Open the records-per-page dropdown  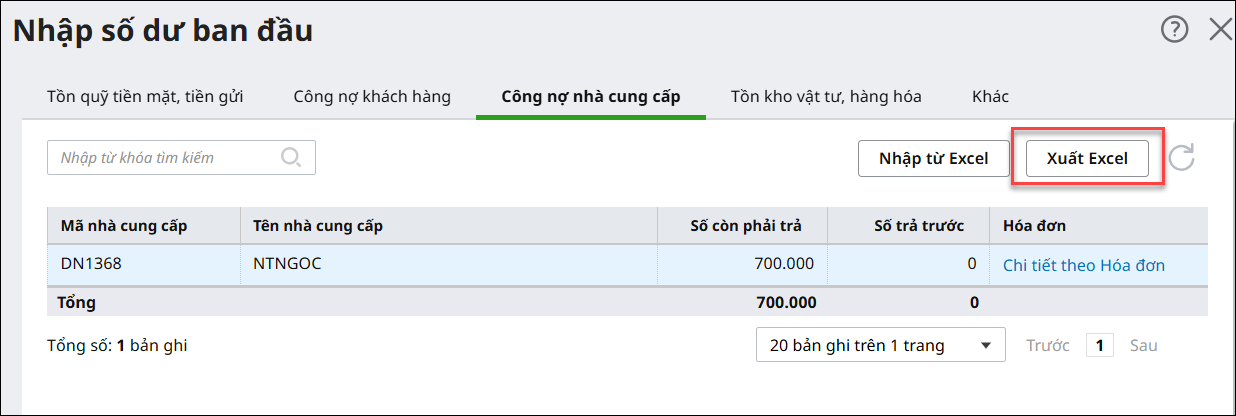click(880, 346)
